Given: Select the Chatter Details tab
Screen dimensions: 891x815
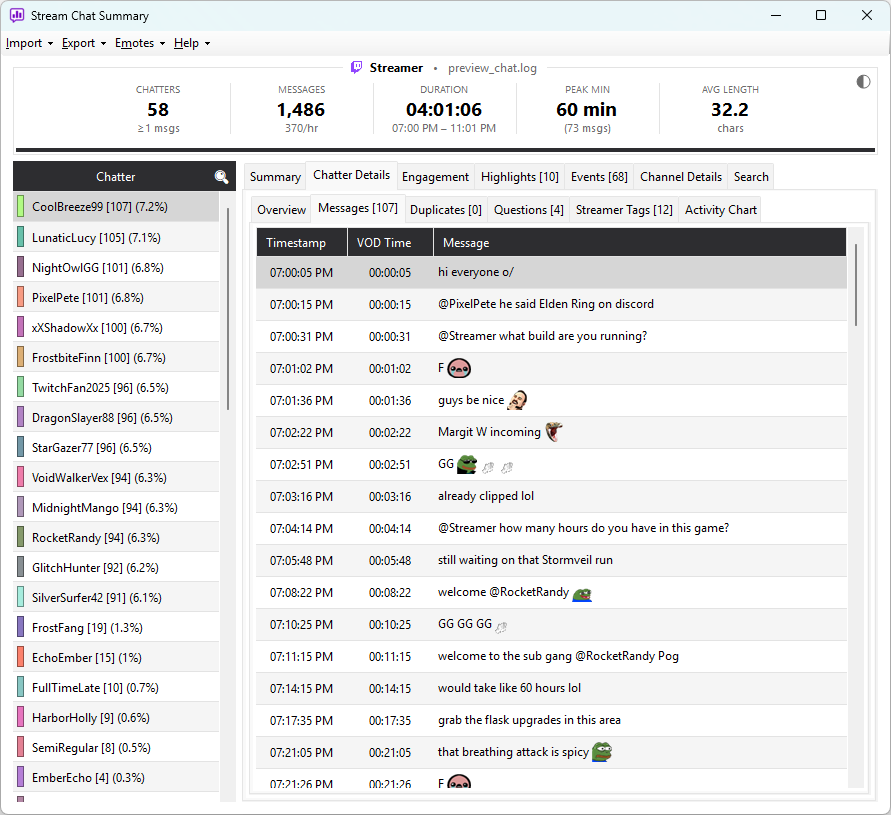Looking at the screenshot, I should coord(351,175).
